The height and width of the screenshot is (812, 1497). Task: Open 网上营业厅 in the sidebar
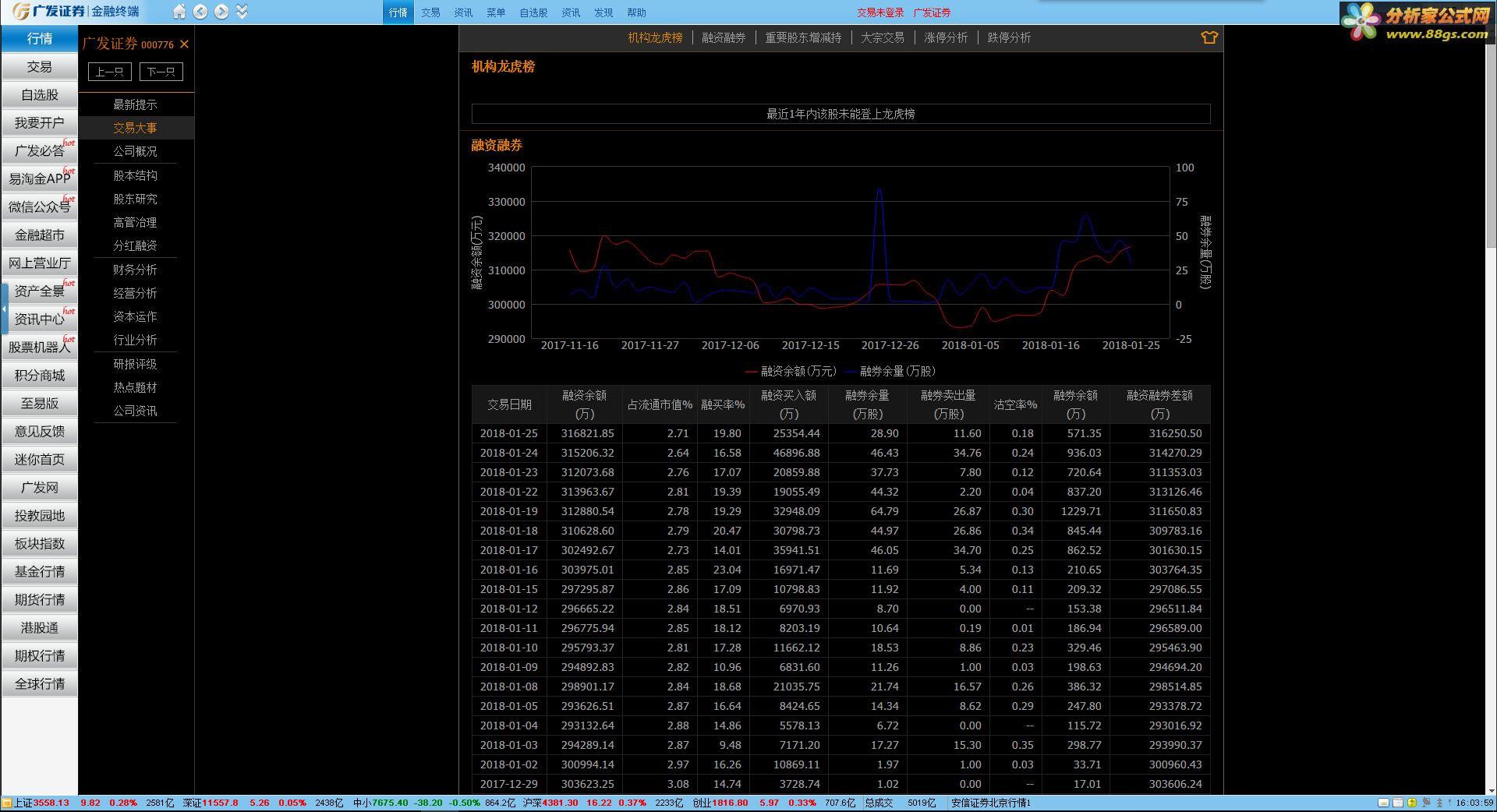pos(40,263)
